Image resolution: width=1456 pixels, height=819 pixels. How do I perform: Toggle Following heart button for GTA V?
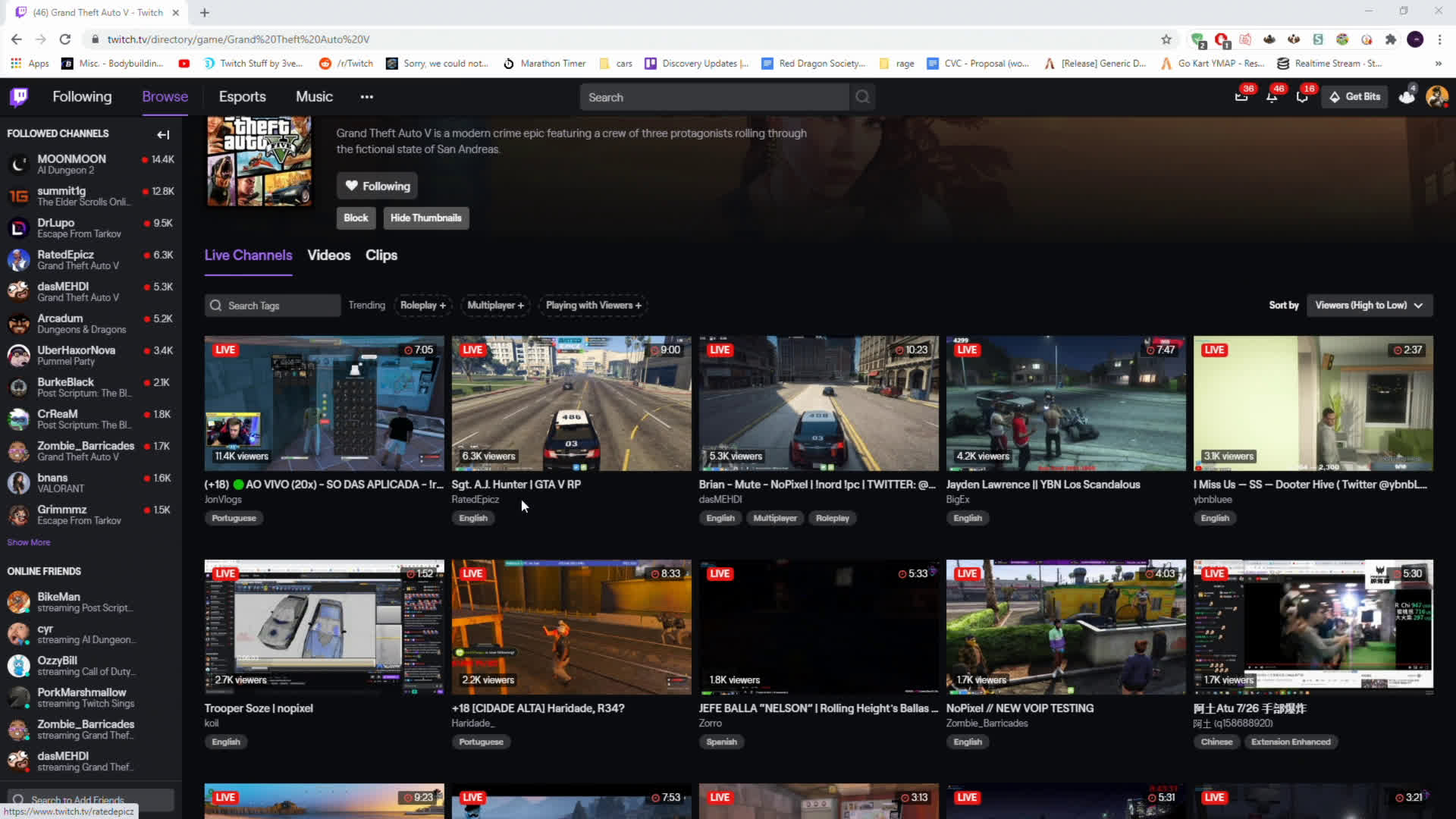(x=377, y=186)
